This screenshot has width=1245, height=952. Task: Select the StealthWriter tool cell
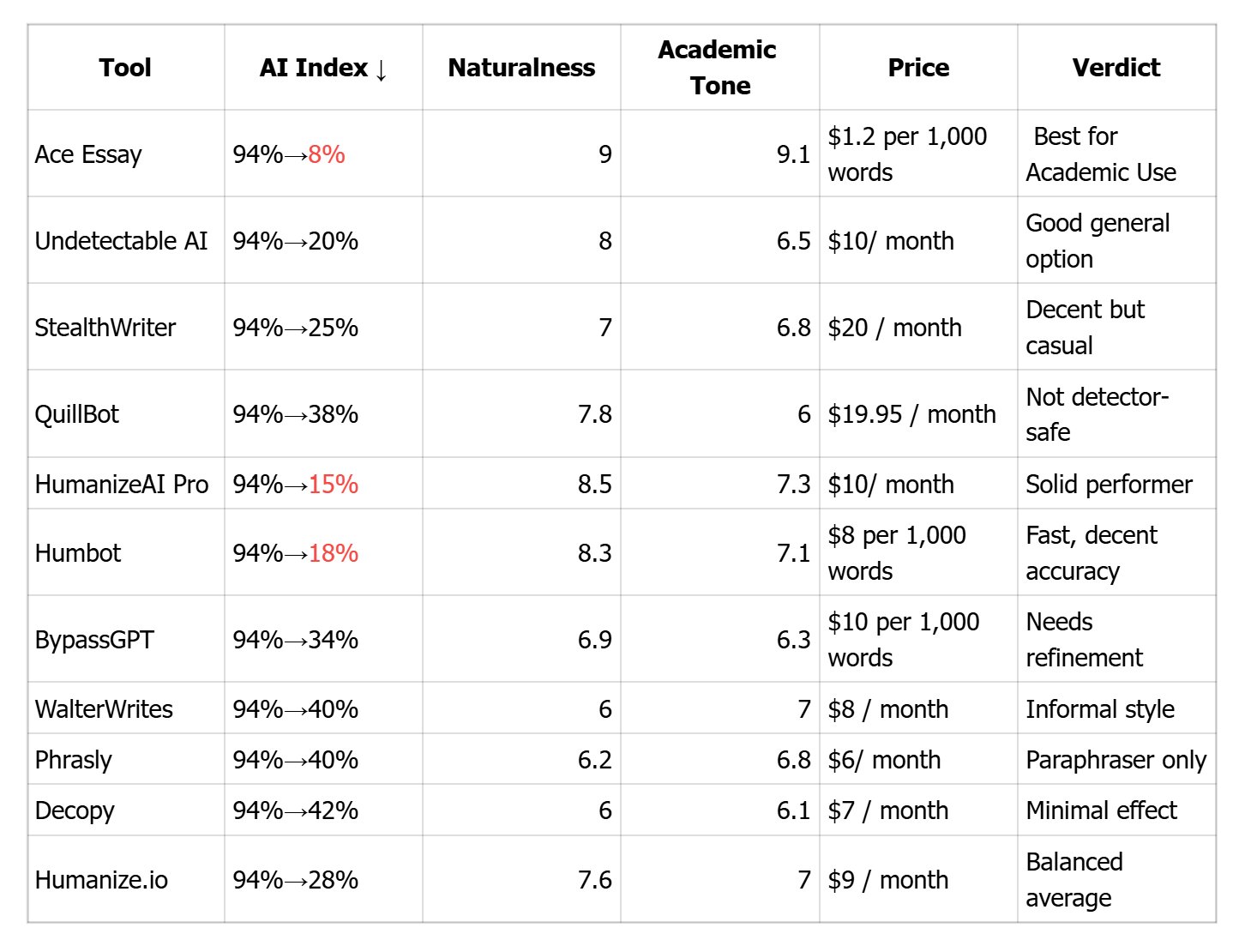click(x=105, y=328)
